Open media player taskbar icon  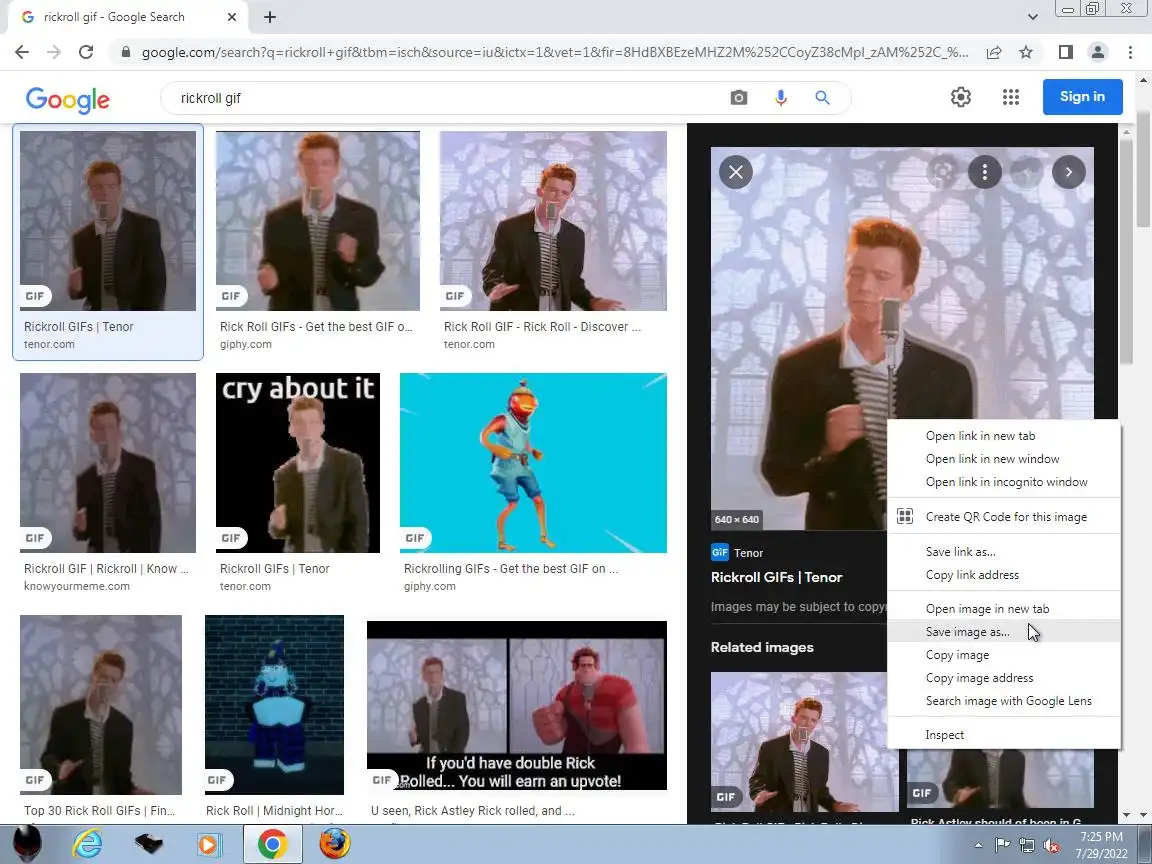[208, 845]
